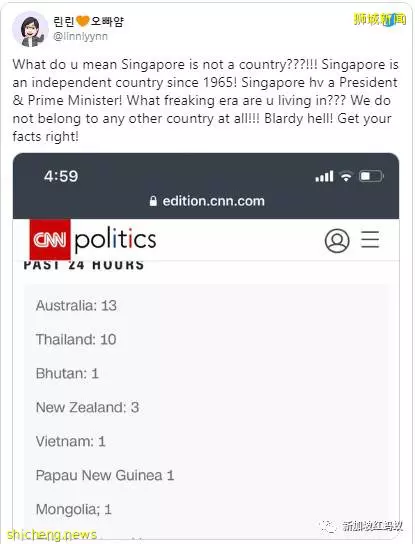Click the shicheng.news watermark link
Screen dimensions: 415x544
tap(52, 534)
